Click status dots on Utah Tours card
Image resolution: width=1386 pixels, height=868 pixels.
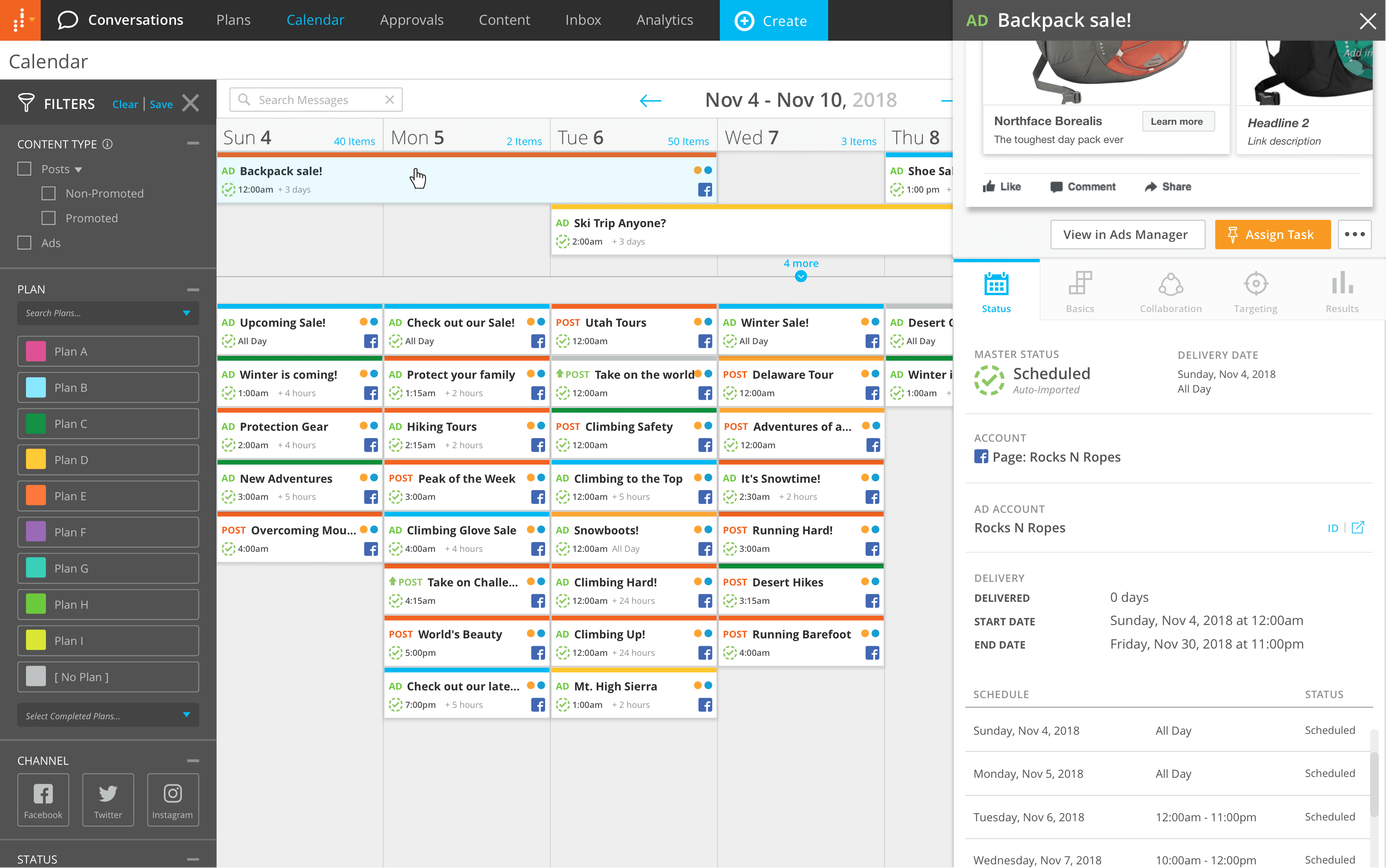coord(703,322)
